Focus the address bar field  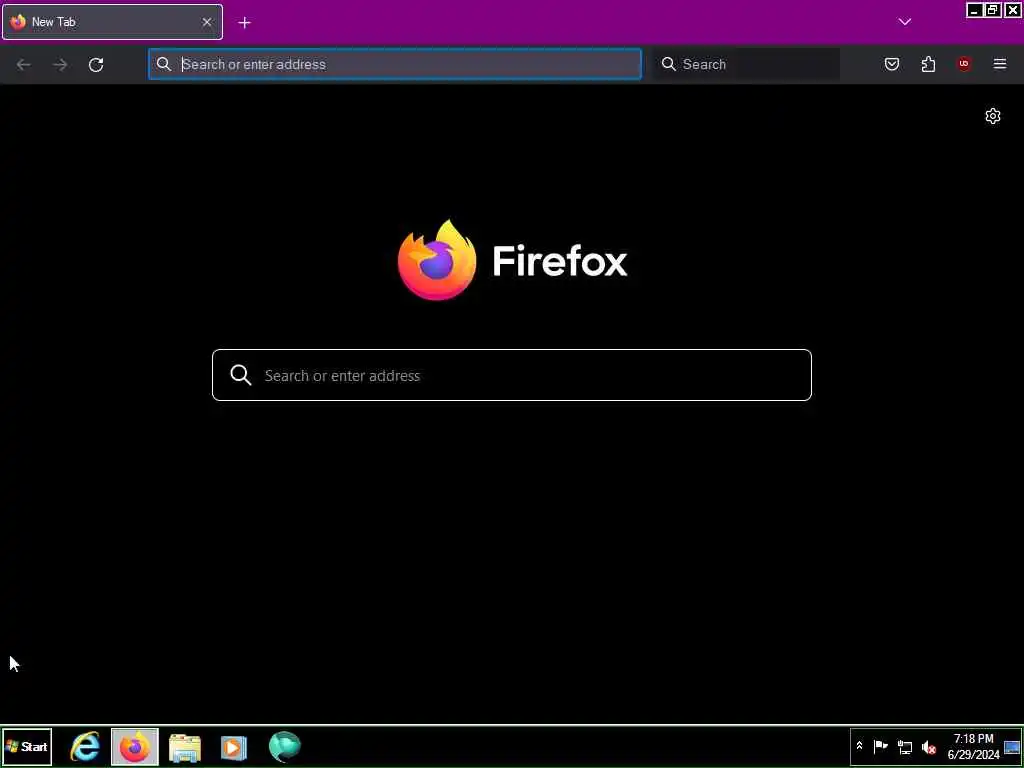(394, 64)
